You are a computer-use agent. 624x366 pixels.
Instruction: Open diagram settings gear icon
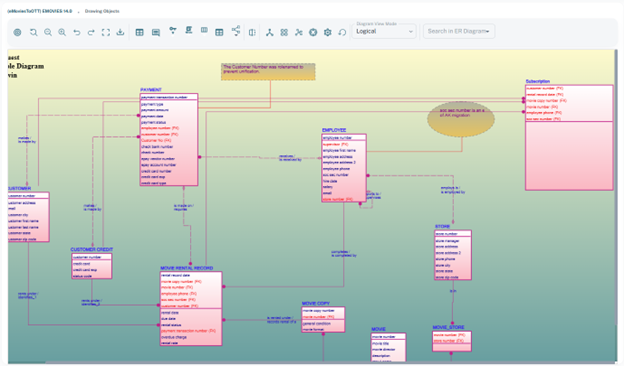[328, 32]
